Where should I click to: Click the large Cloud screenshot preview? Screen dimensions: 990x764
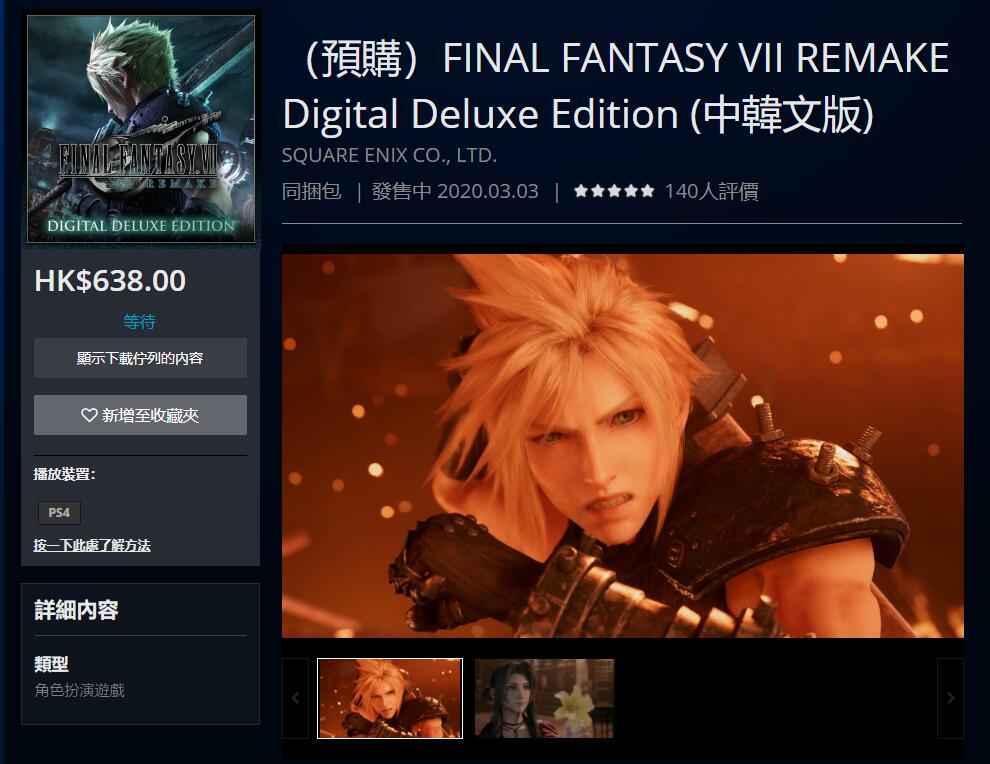[x=623, y=446]
